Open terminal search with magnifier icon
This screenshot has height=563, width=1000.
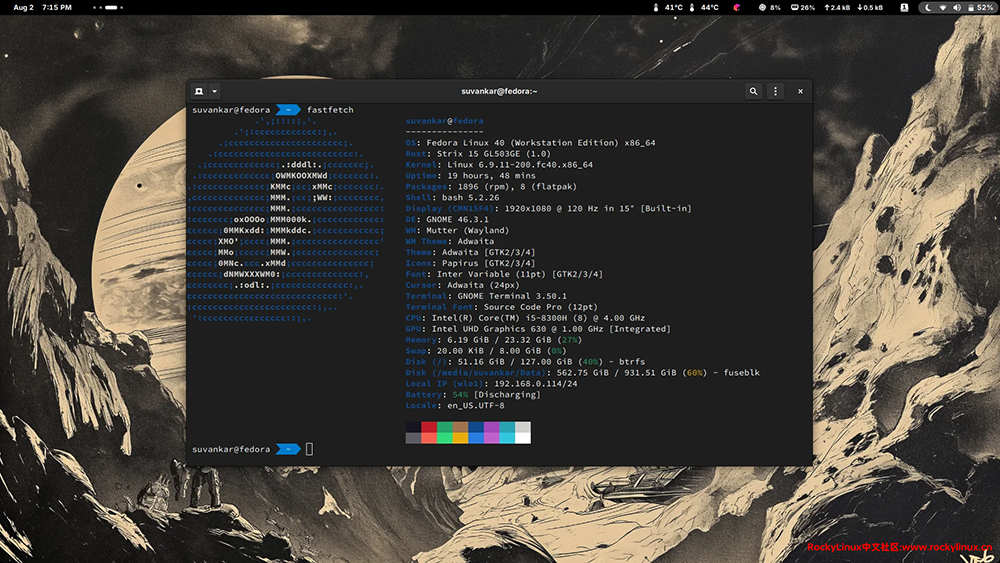coord(753,91)
